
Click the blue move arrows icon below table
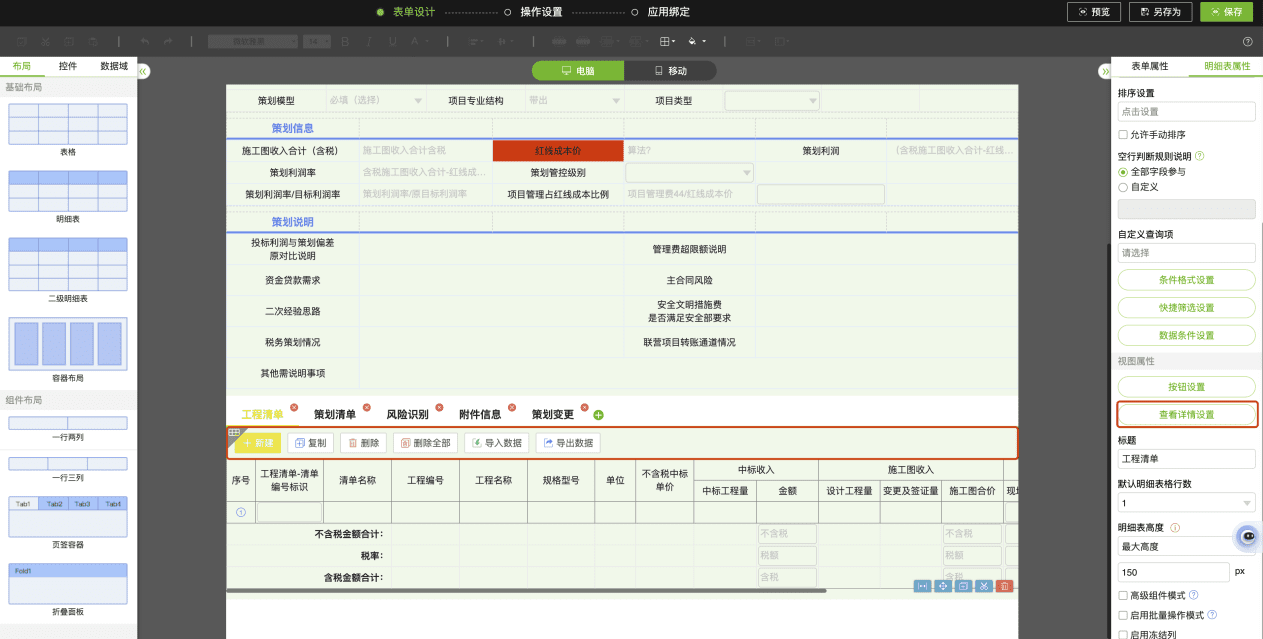pyautogui.click(x=942, y=586)
